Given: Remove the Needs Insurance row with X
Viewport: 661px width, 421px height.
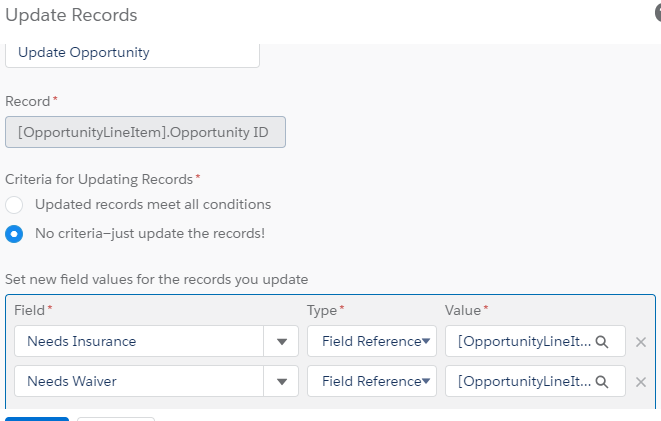Looking at the screenshot, I should pyautogui.click(x=641, y=342).
